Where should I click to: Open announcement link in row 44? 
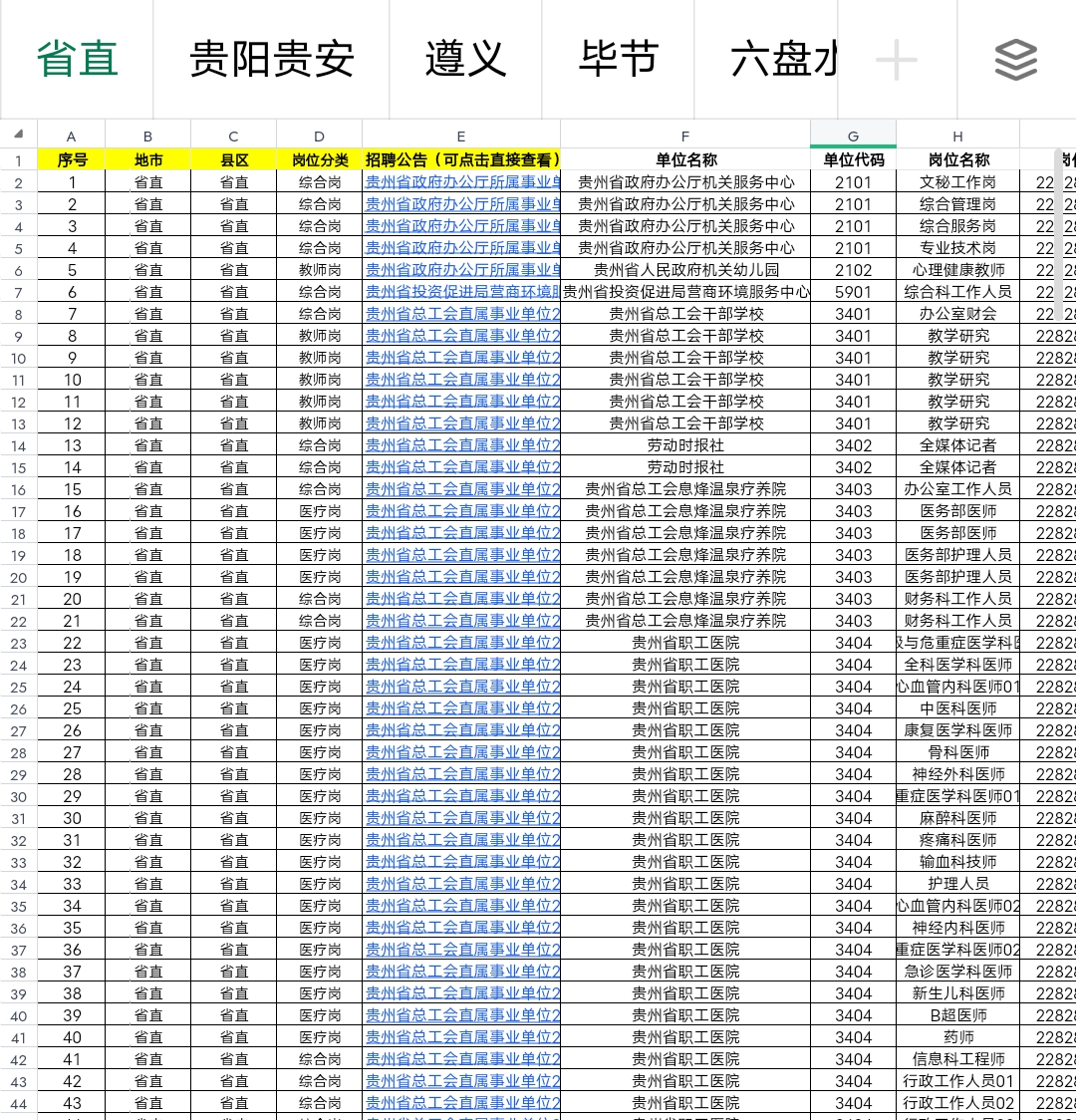[462, 1103]
